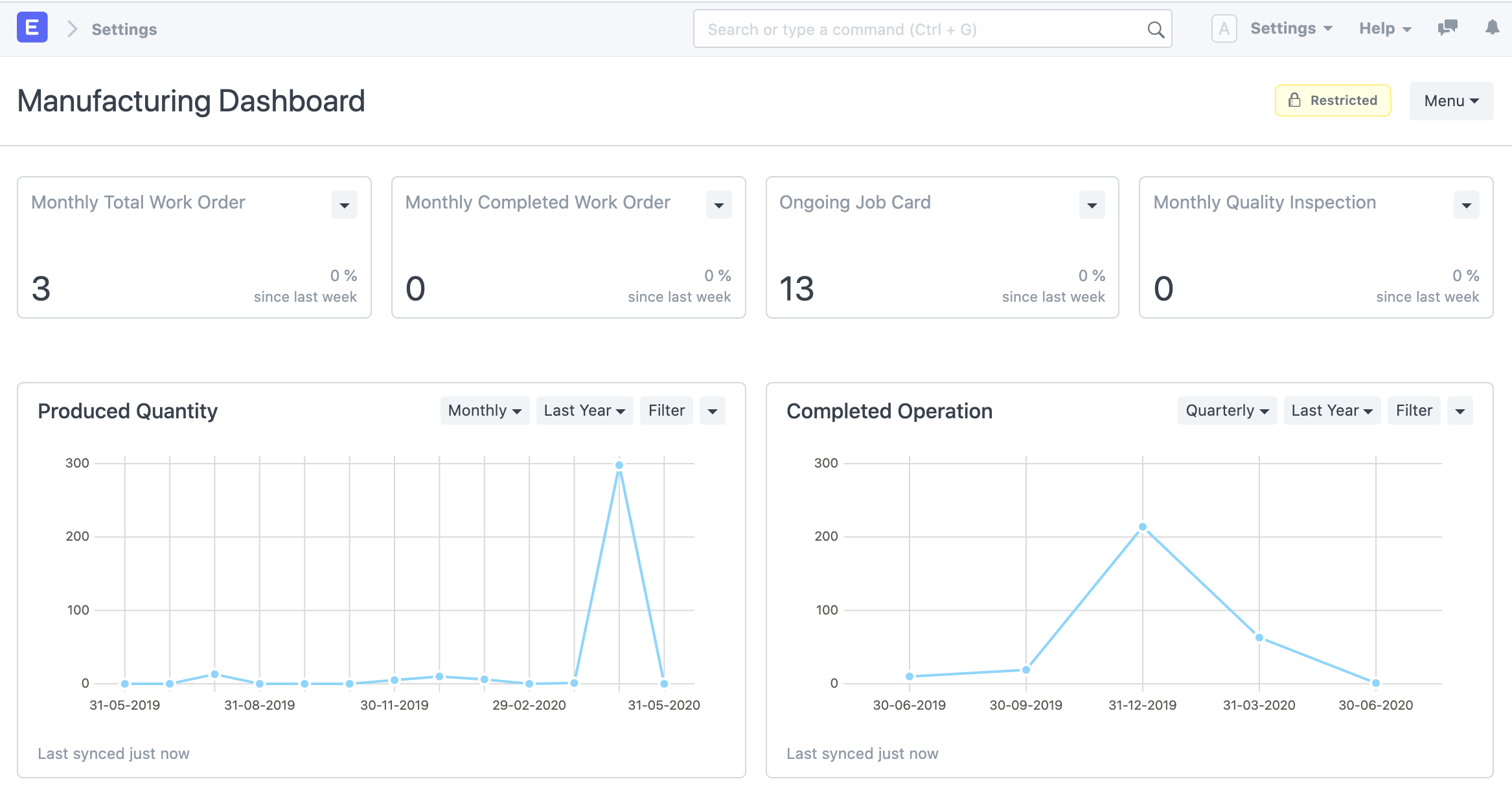Open the notification bell
The image size is (1512, 790).
1492,28
